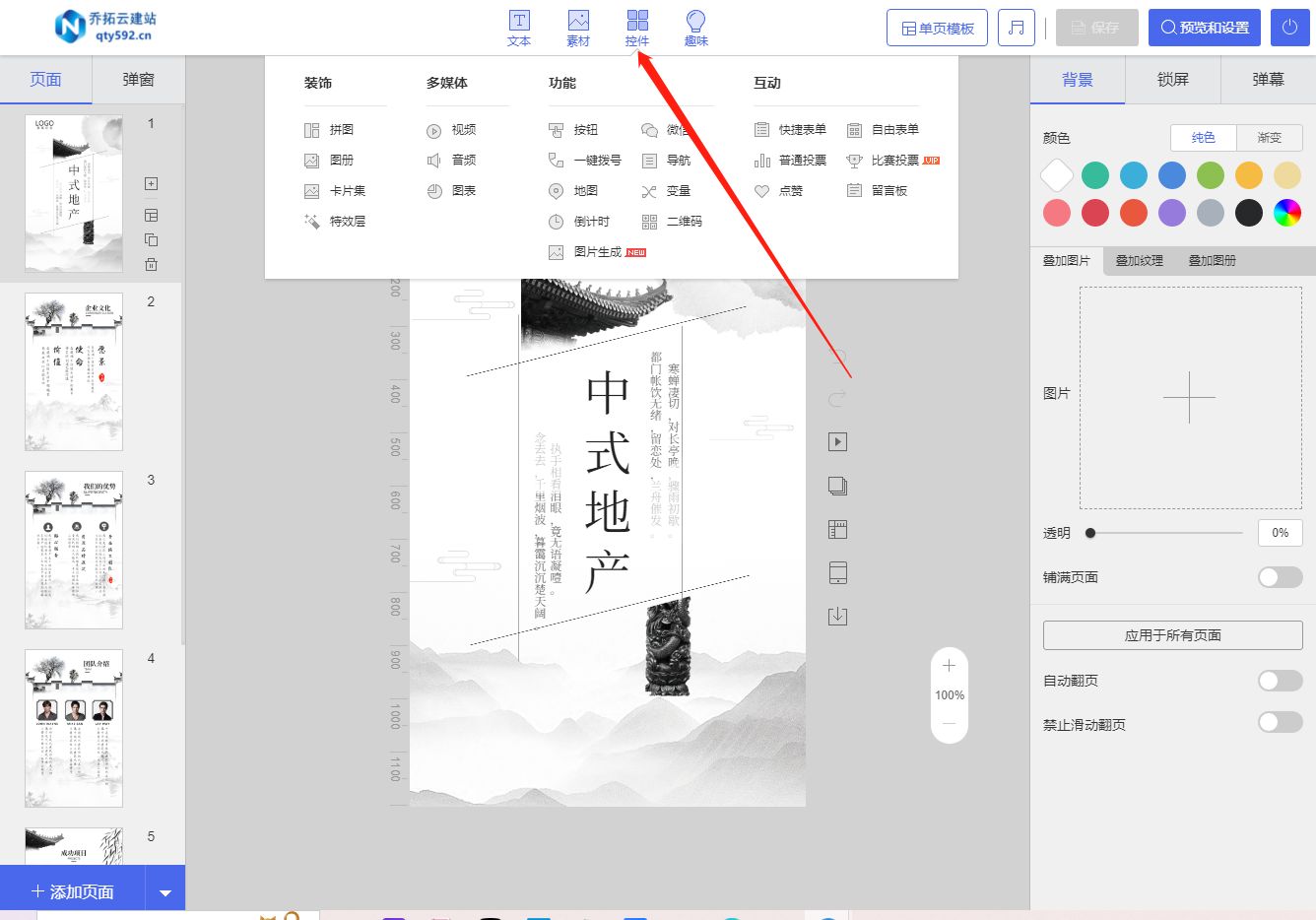This screenshot has height=920, width=1316.
Task: Select page 2 thumbnail
Action: 74,371
